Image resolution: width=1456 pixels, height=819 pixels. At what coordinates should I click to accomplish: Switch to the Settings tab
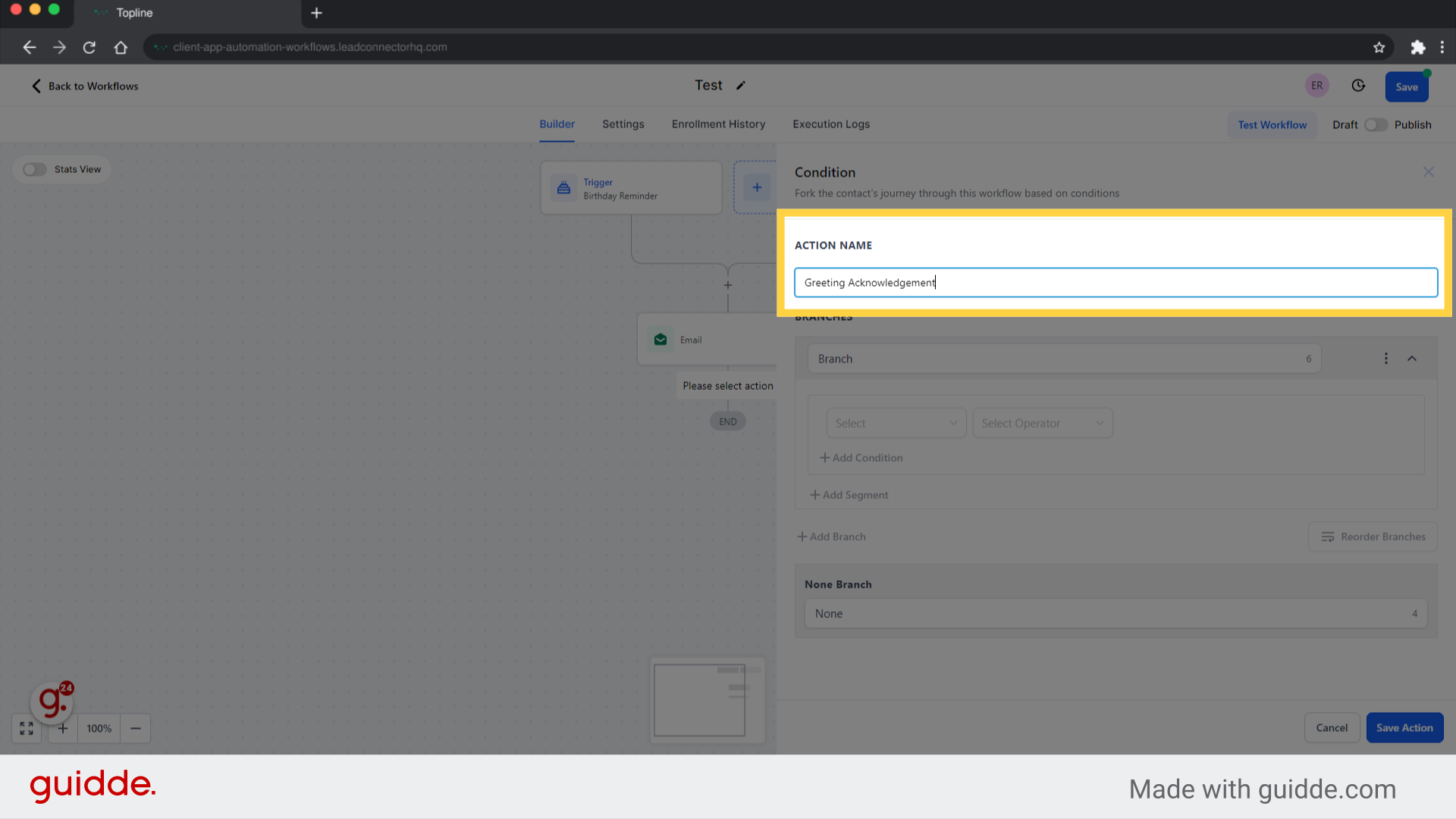point(623,124)
